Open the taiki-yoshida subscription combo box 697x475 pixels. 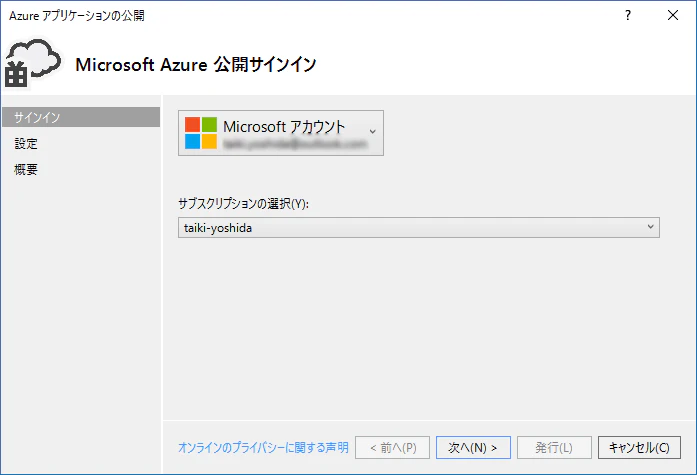pos(419,228)
